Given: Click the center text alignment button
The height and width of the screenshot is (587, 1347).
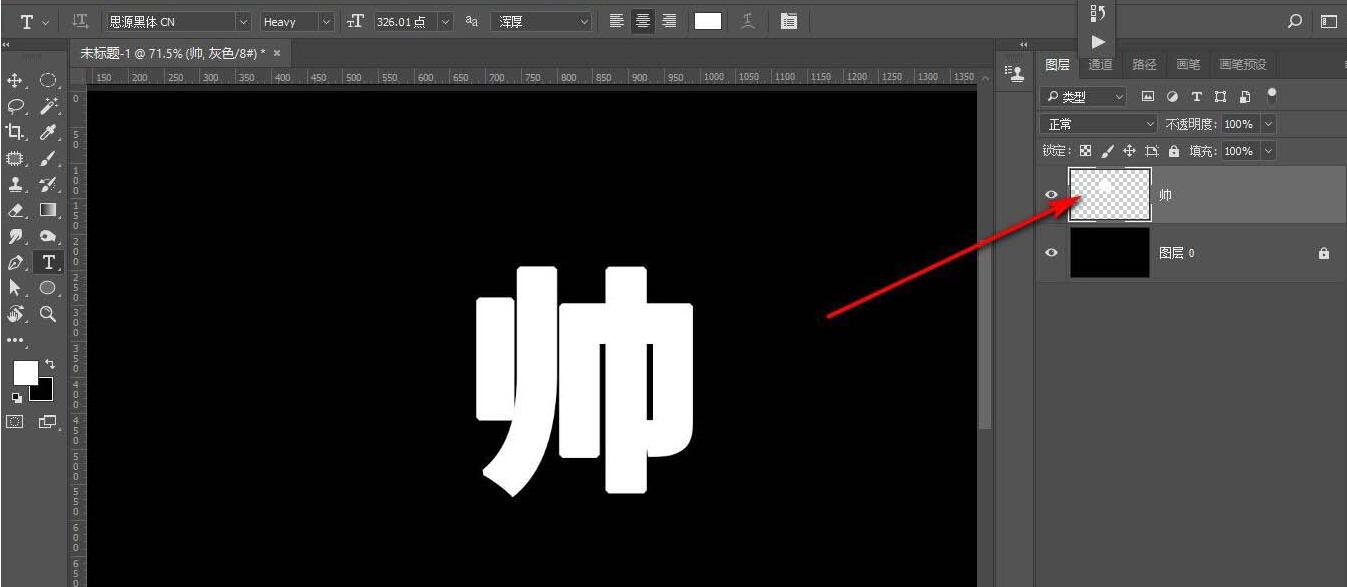Looking at the screenshot, I should tap(642, 20).
